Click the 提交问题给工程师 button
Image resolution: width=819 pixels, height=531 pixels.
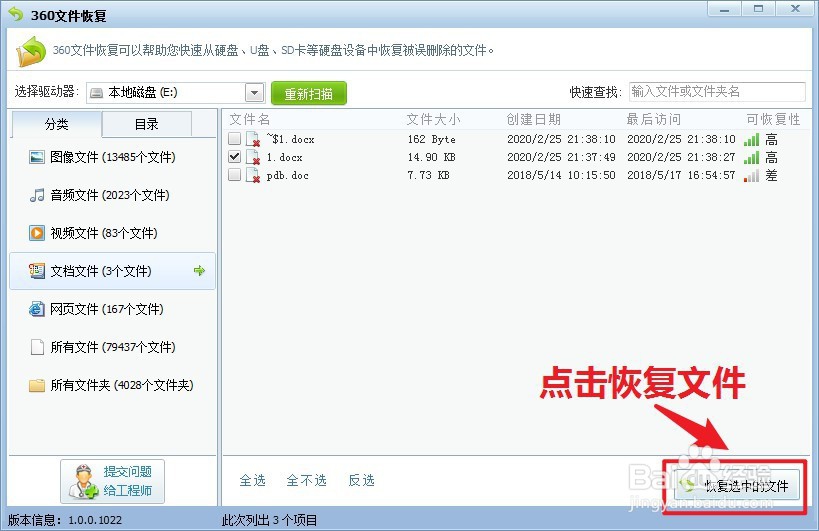[x=112, y=481]
